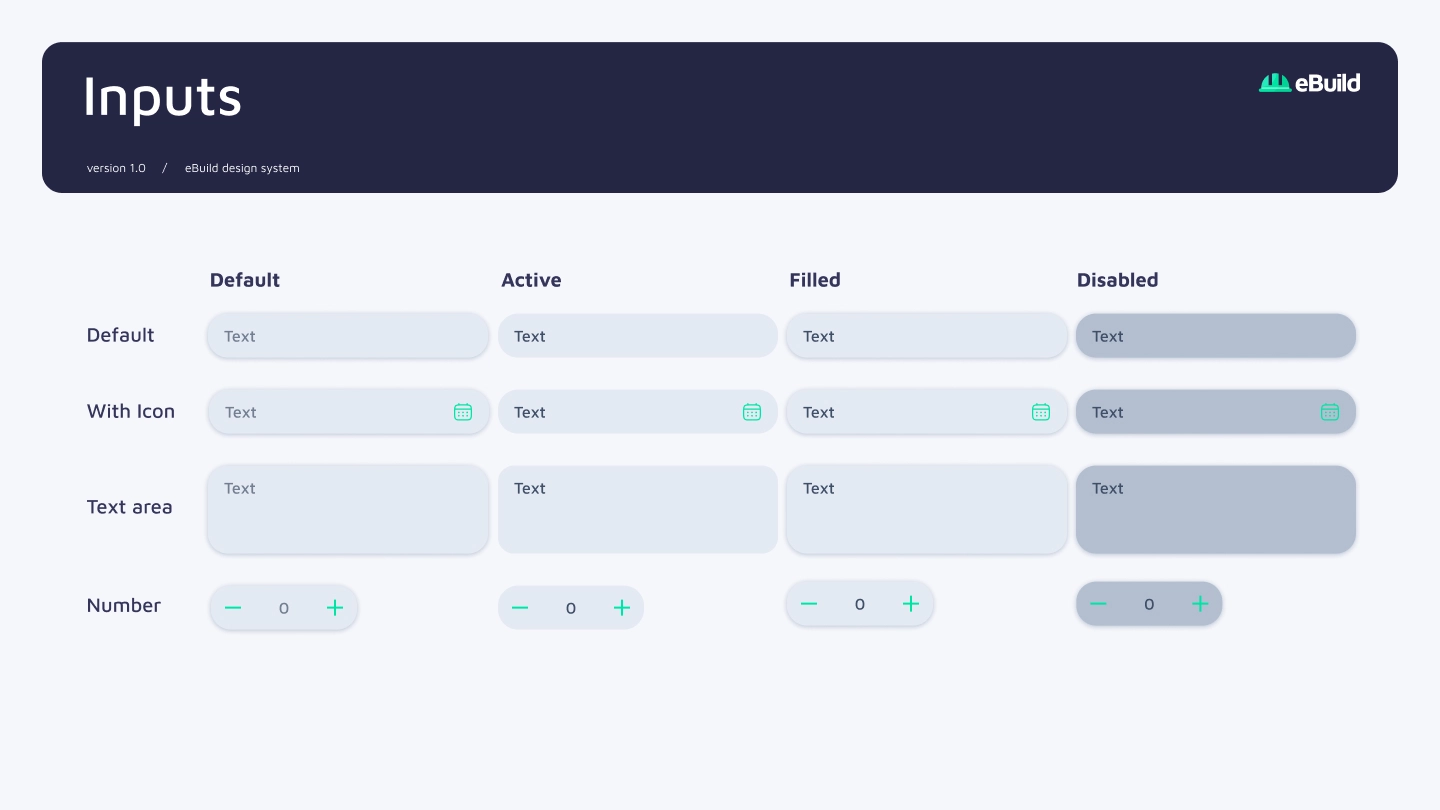Click minus on the Disabled number stepper

[1098, 604]
